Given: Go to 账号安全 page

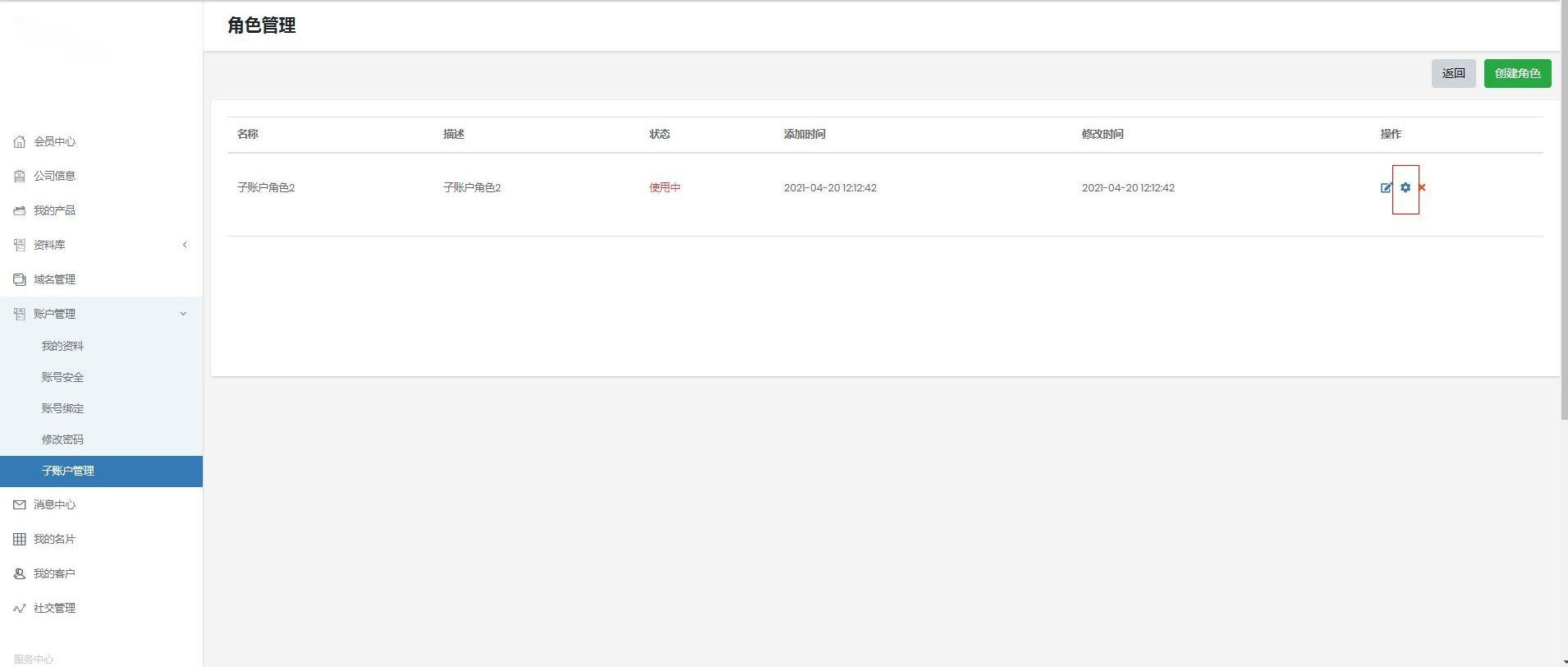Looking at the screenshot, I should pos(62,377).
